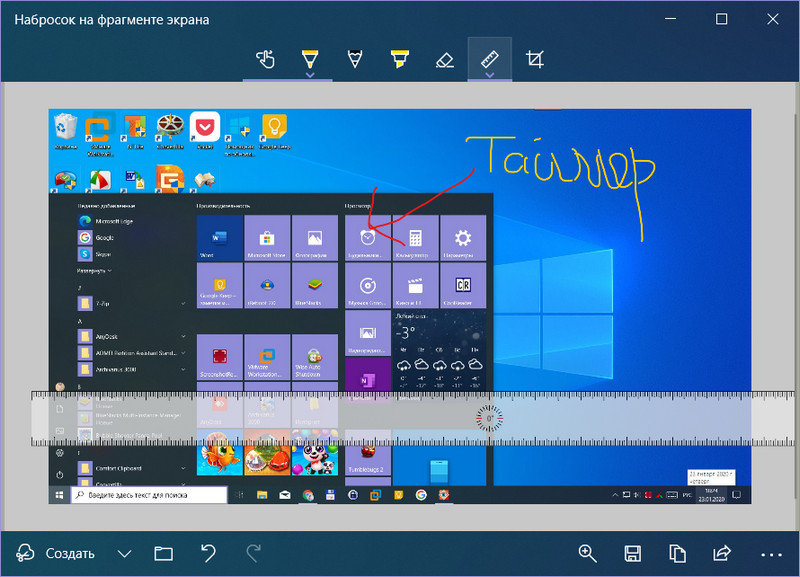
Task: Click Word tile in captured Start menu
Action: click(220, 238)
